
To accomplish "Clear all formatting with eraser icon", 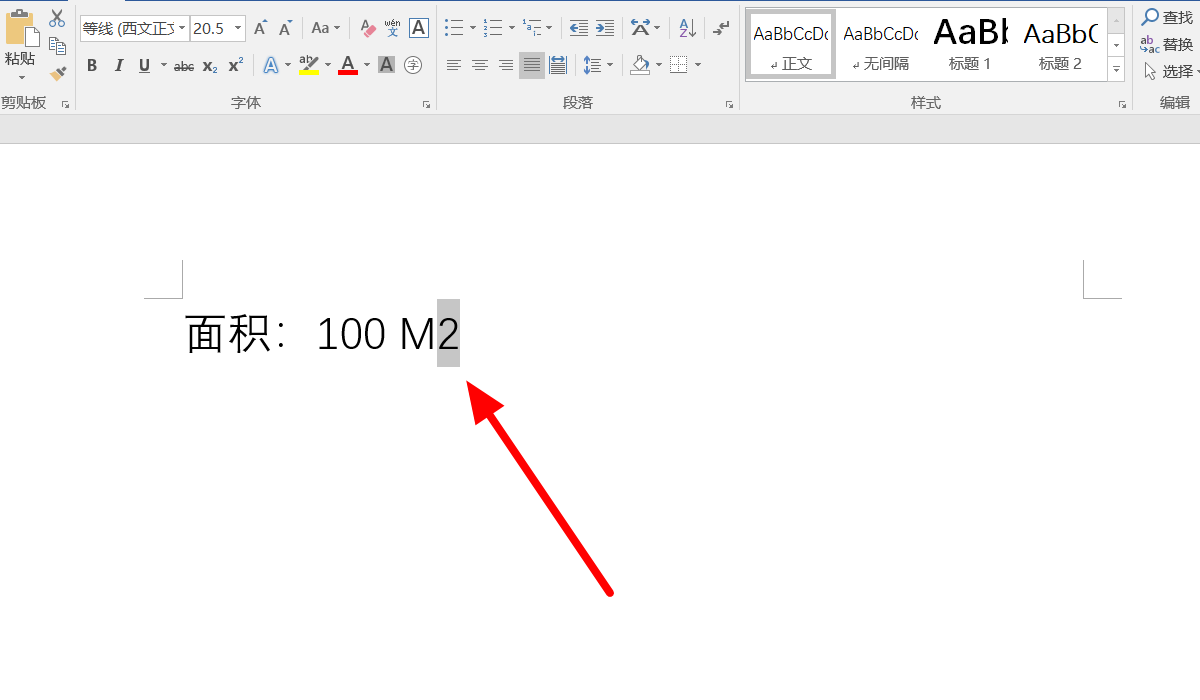I will coord(367,28).
